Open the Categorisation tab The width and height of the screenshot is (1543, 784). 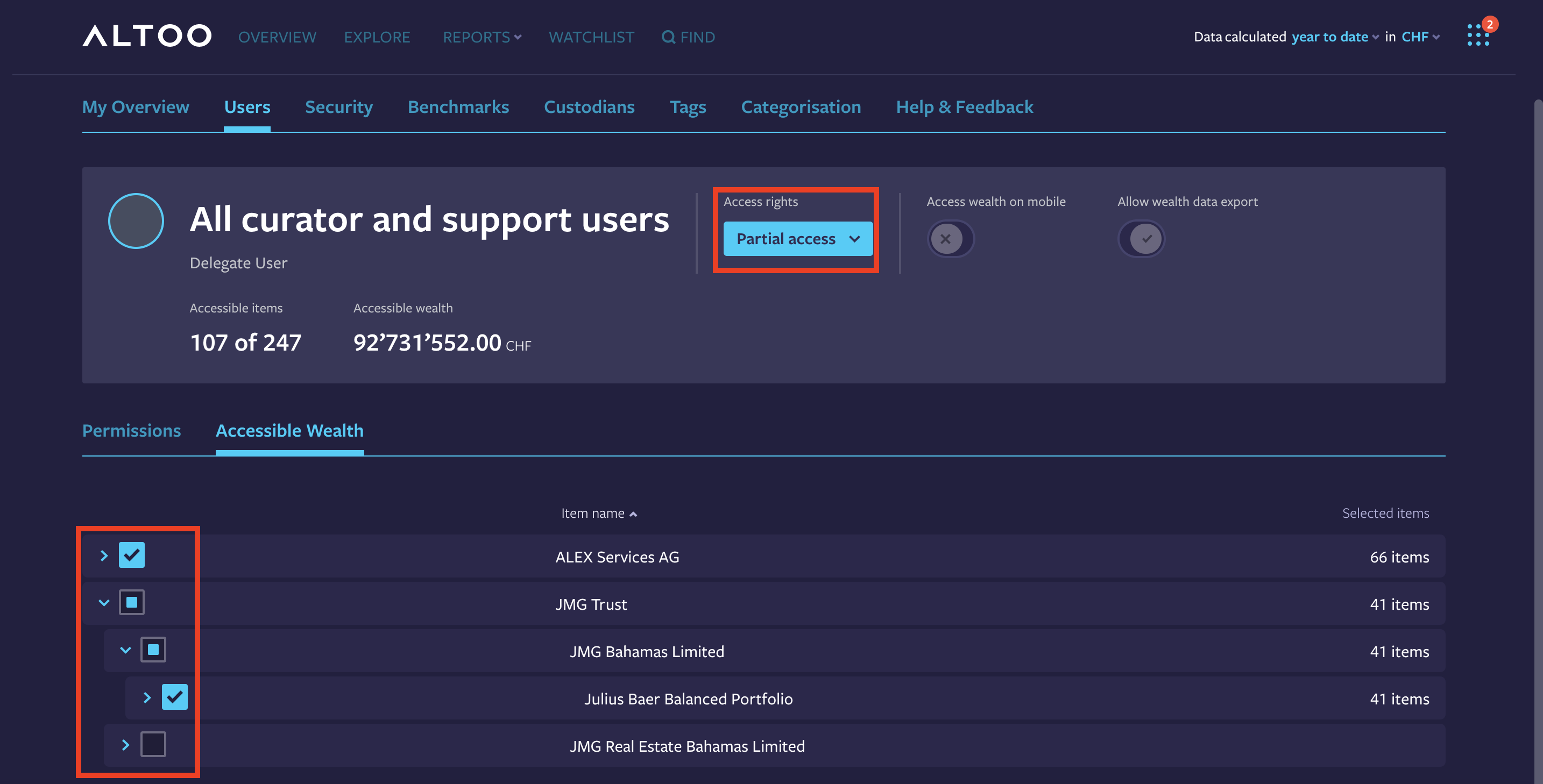801,106
